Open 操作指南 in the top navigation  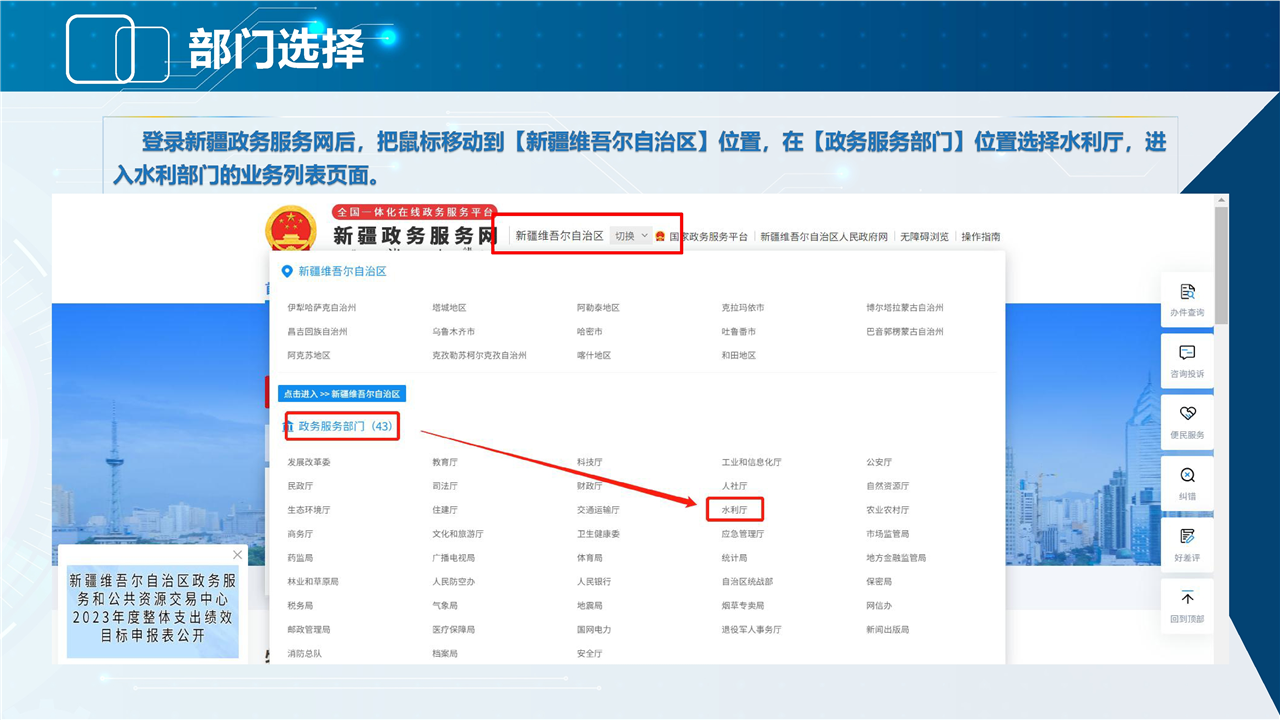point(980,237)
